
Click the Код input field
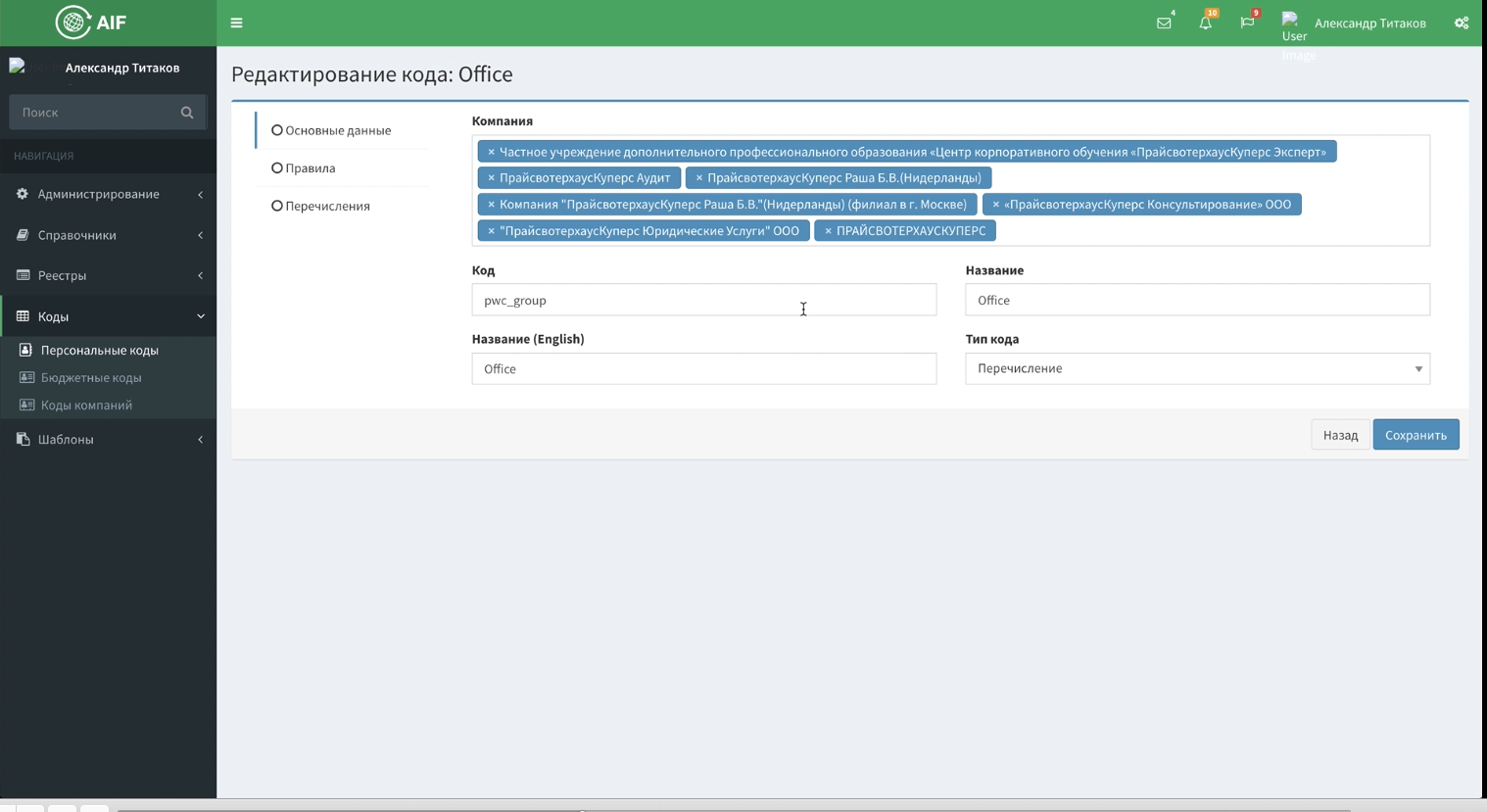703,300
